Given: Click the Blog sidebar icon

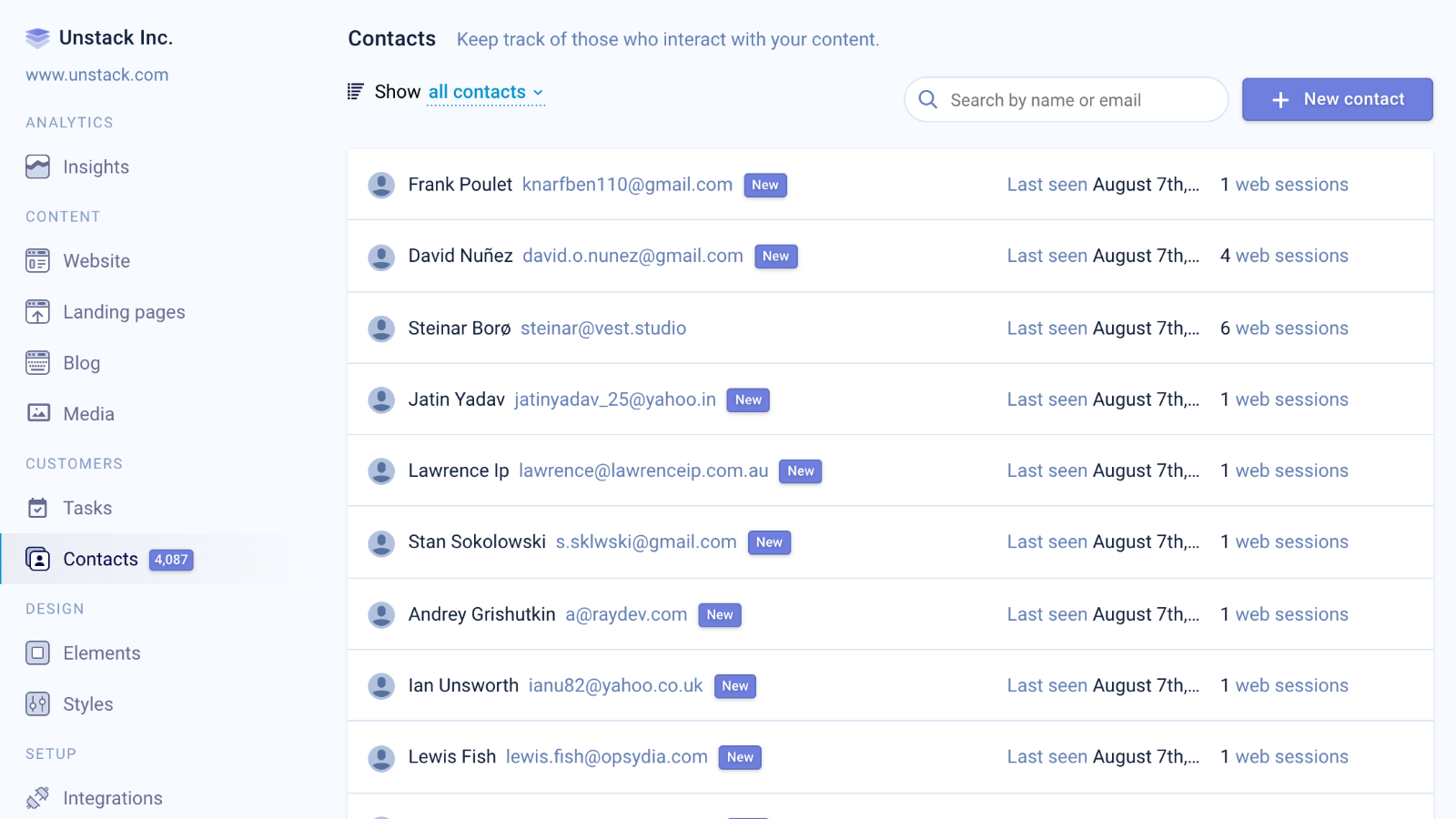Looking at the screenshot, I should click(36, 362).
